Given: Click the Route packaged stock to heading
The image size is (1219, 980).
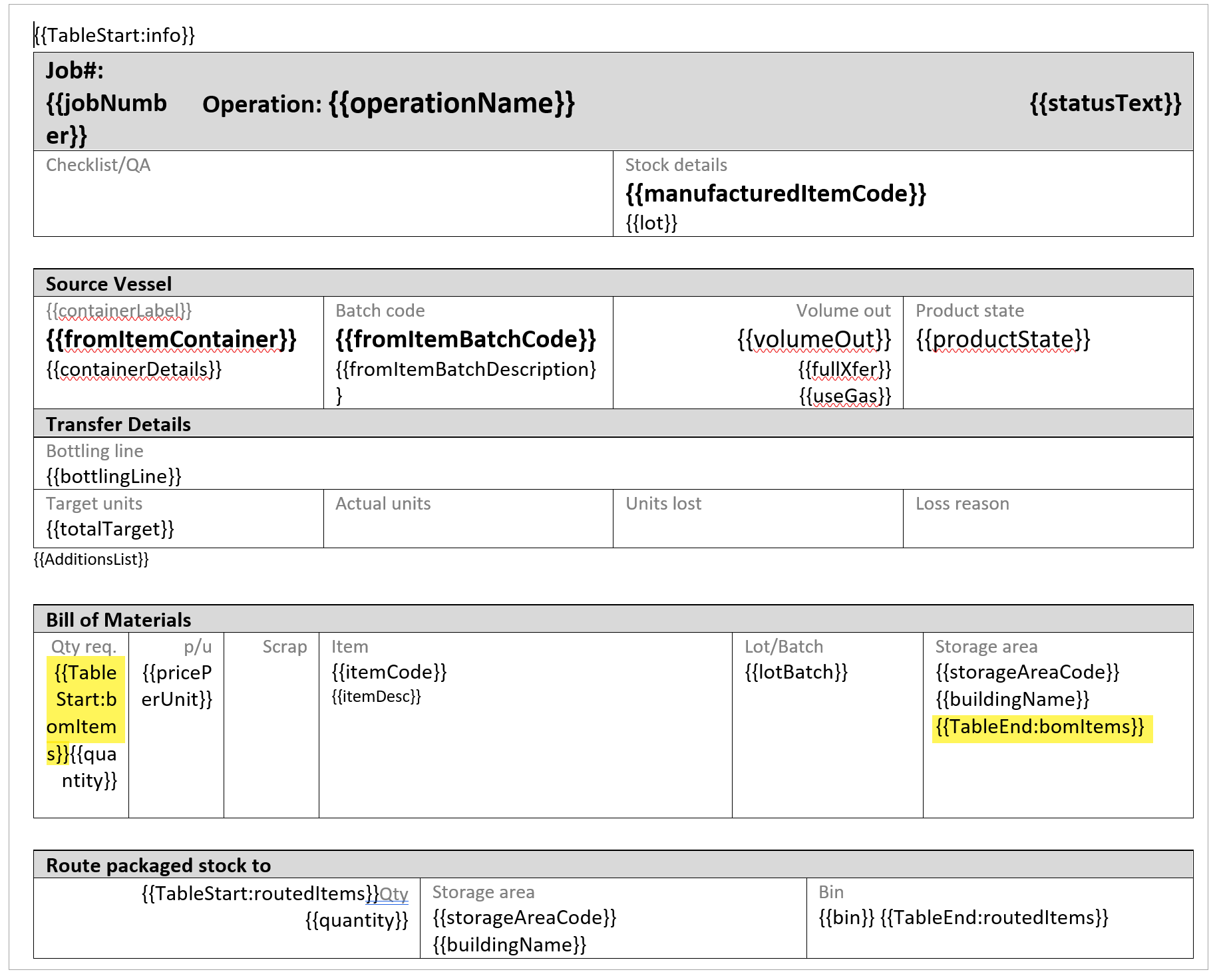Looking at the screenshot, I should point(158,866).
